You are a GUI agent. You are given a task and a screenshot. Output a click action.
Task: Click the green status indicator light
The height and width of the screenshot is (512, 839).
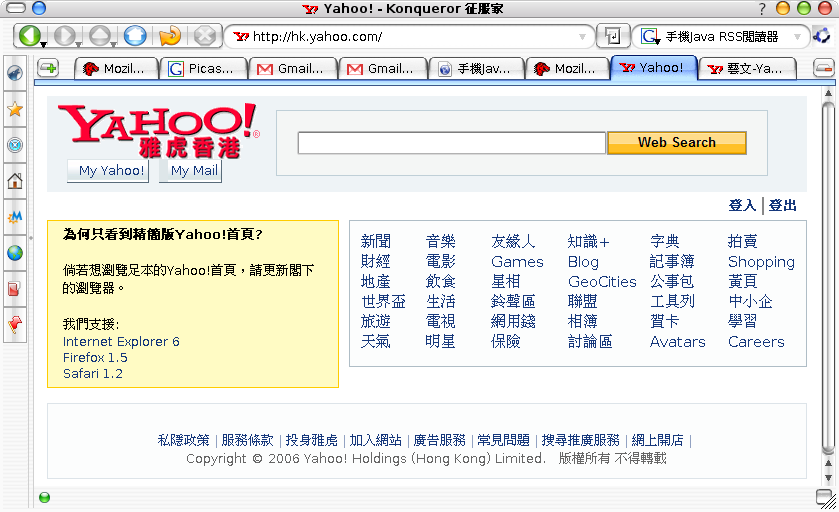tap(44, 498)
